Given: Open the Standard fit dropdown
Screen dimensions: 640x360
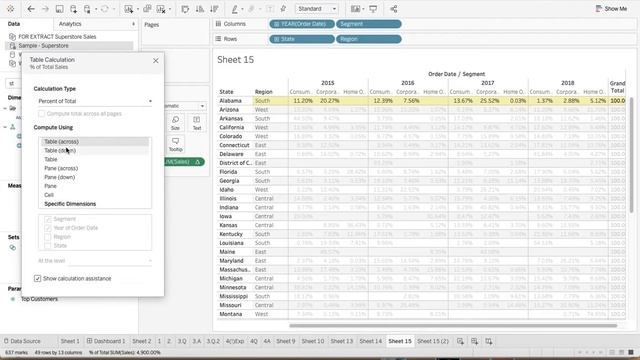Looking at the screenshot, I should click(316, 9).
